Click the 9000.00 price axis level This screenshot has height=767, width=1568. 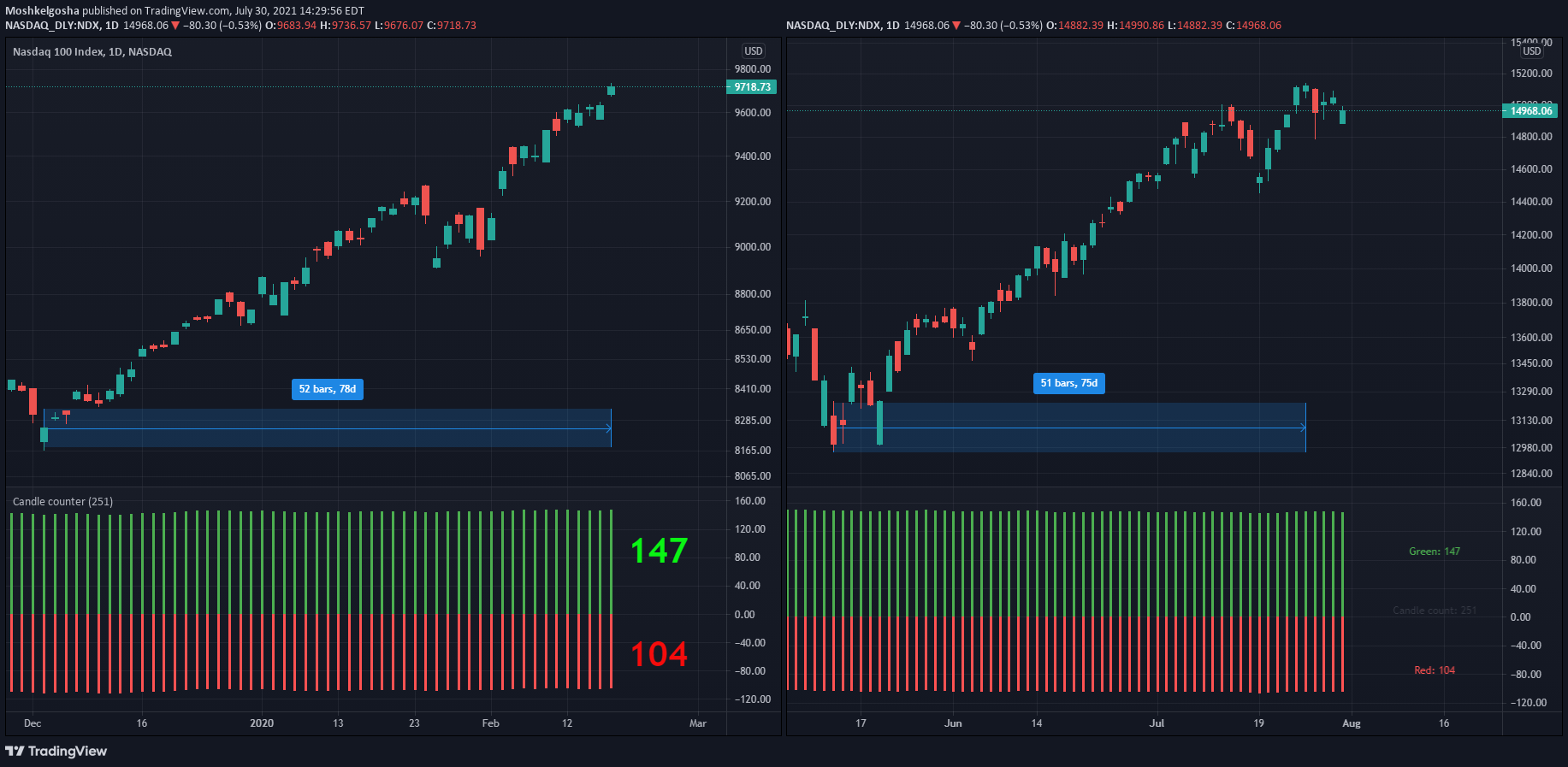753,247
